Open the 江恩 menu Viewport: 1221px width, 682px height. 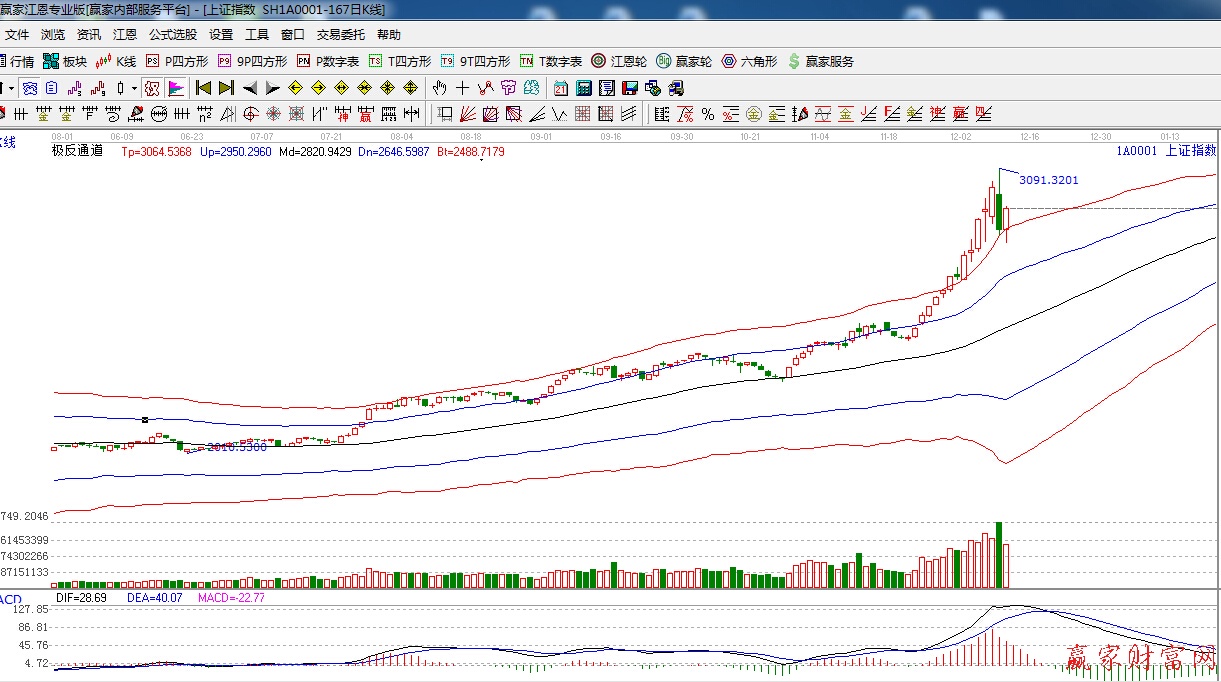[x=125, y=34]
